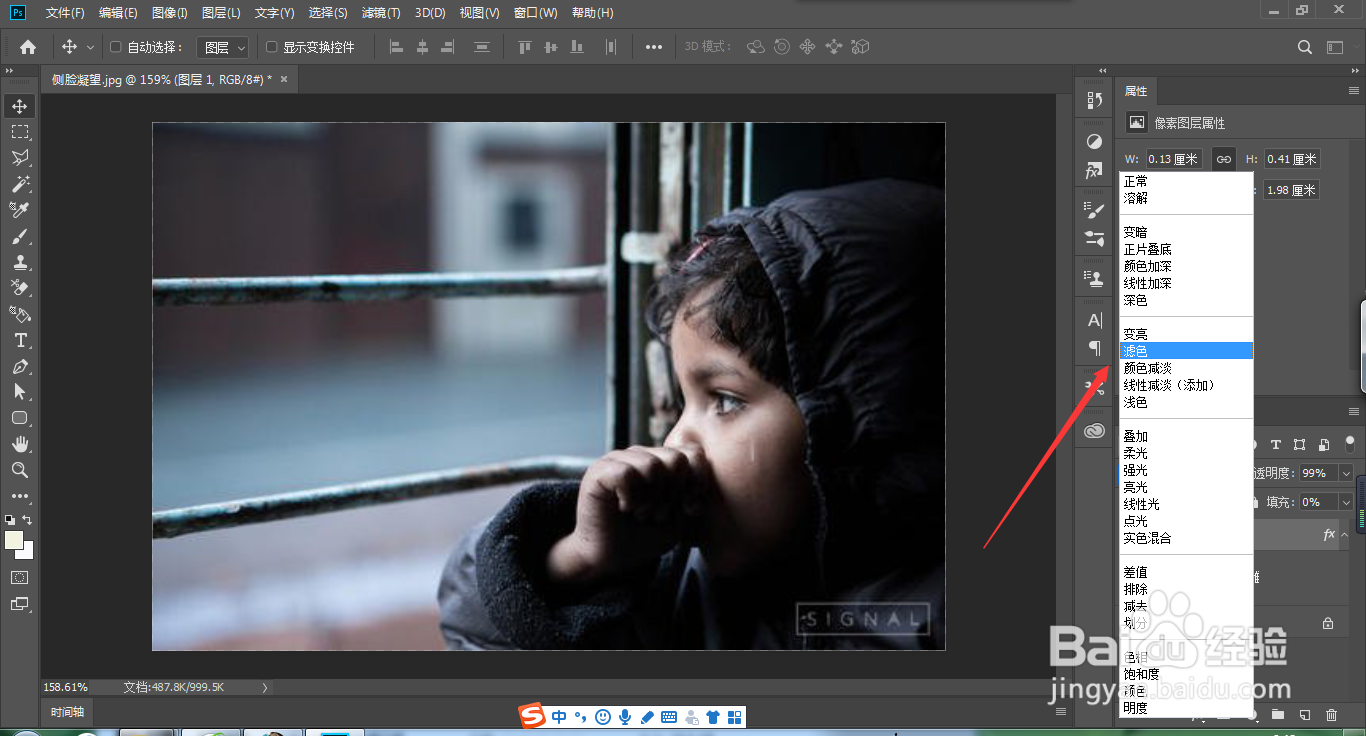Enable the 显示变换控件 checkbox
The width and height of the screenshot is (1366, 736).
[271, 47]
